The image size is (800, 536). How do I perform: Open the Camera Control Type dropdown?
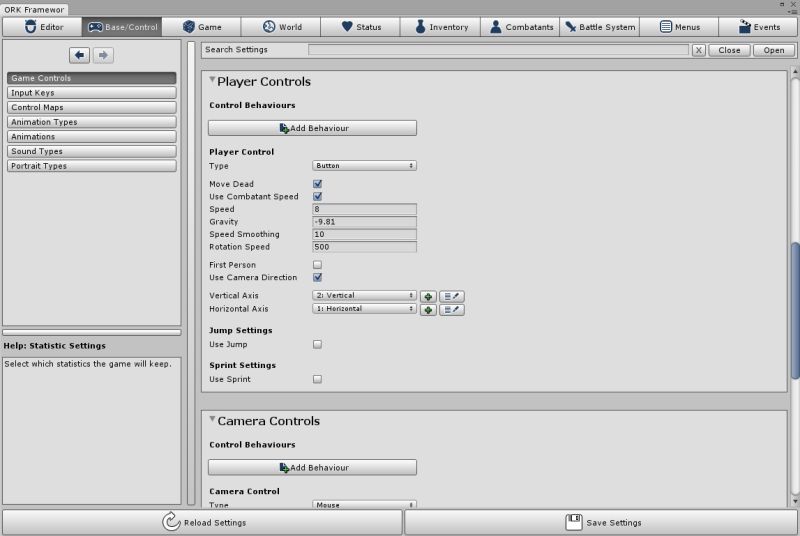click(364, 504)
